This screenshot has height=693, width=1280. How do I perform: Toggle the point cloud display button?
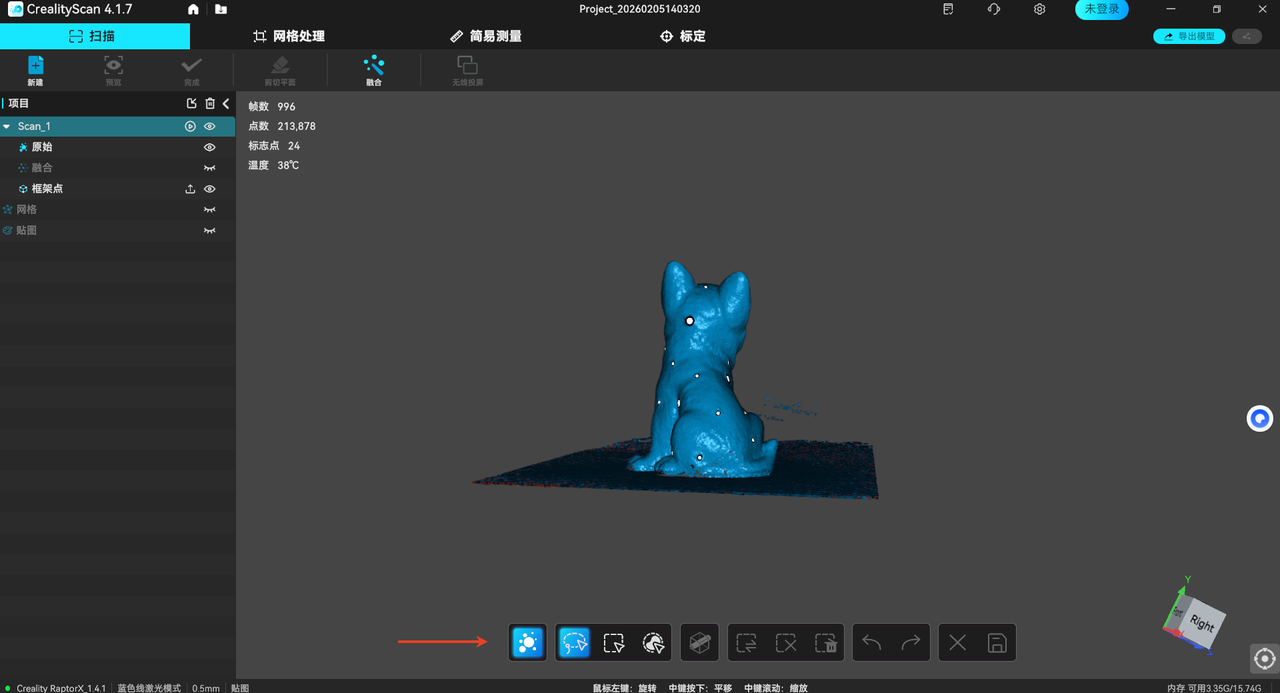pos(528,642)
